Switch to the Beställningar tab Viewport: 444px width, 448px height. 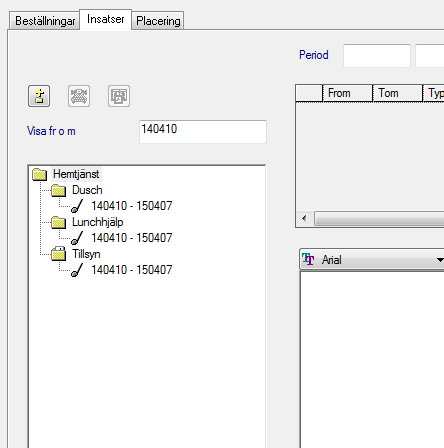45,21
